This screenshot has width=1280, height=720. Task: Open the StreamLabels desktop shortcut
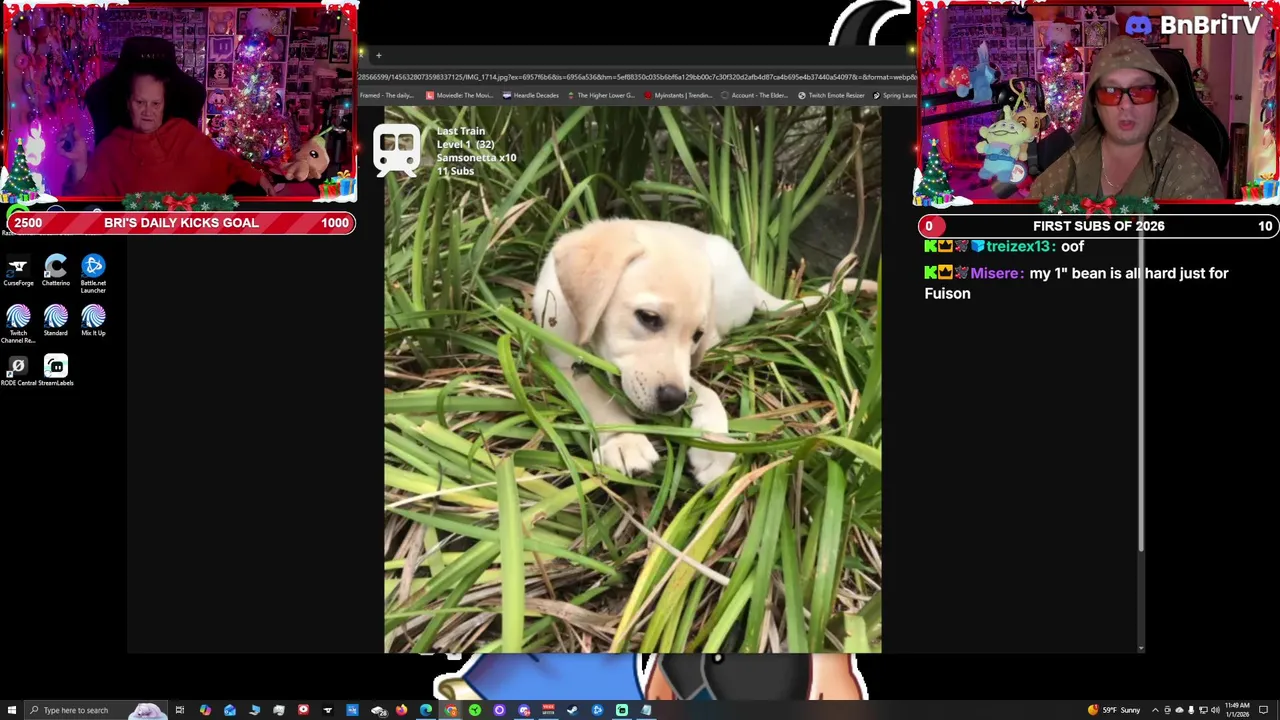pos(56,371)
